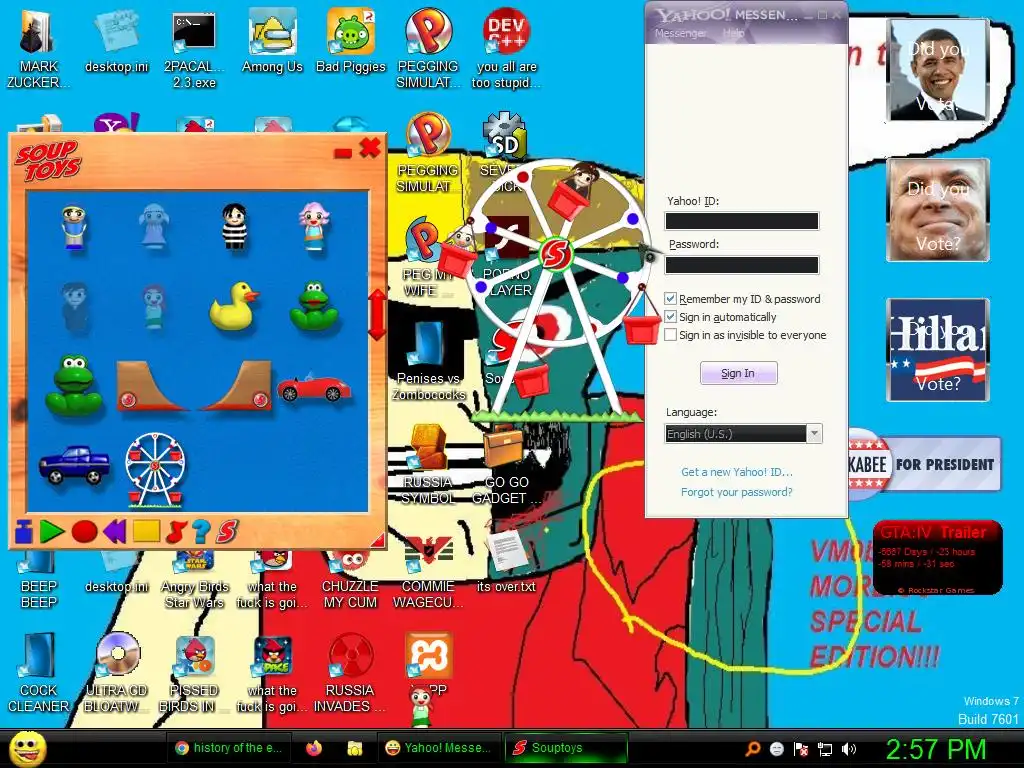This screenshot has width=1024, height=768.
Task: Click the red music note icon in Souptoys
Action: (176, 531)
